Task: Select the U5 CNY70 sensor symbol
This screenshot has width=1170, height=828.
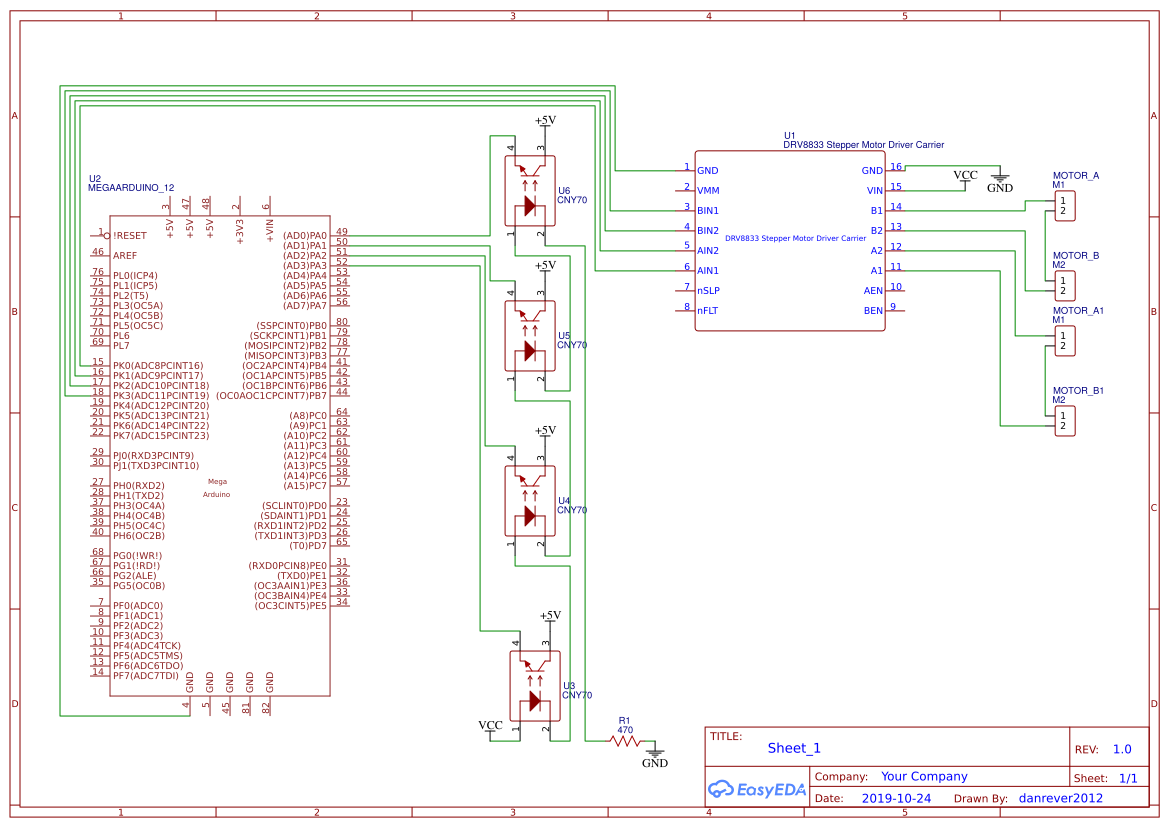Action: pyautogui.click(x=530, y=336)
